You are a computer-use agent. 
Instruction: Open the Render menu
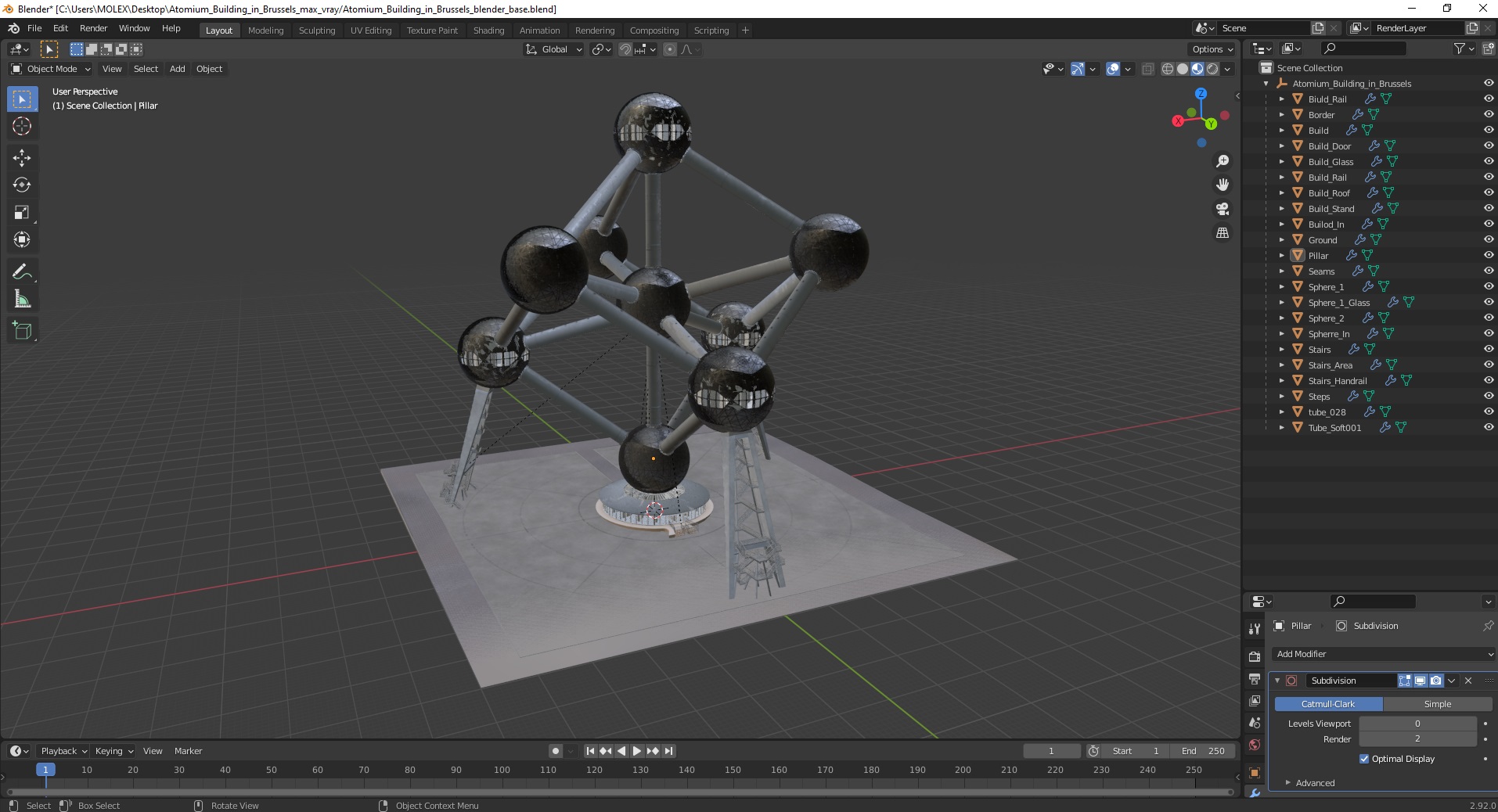pos(93,28)
